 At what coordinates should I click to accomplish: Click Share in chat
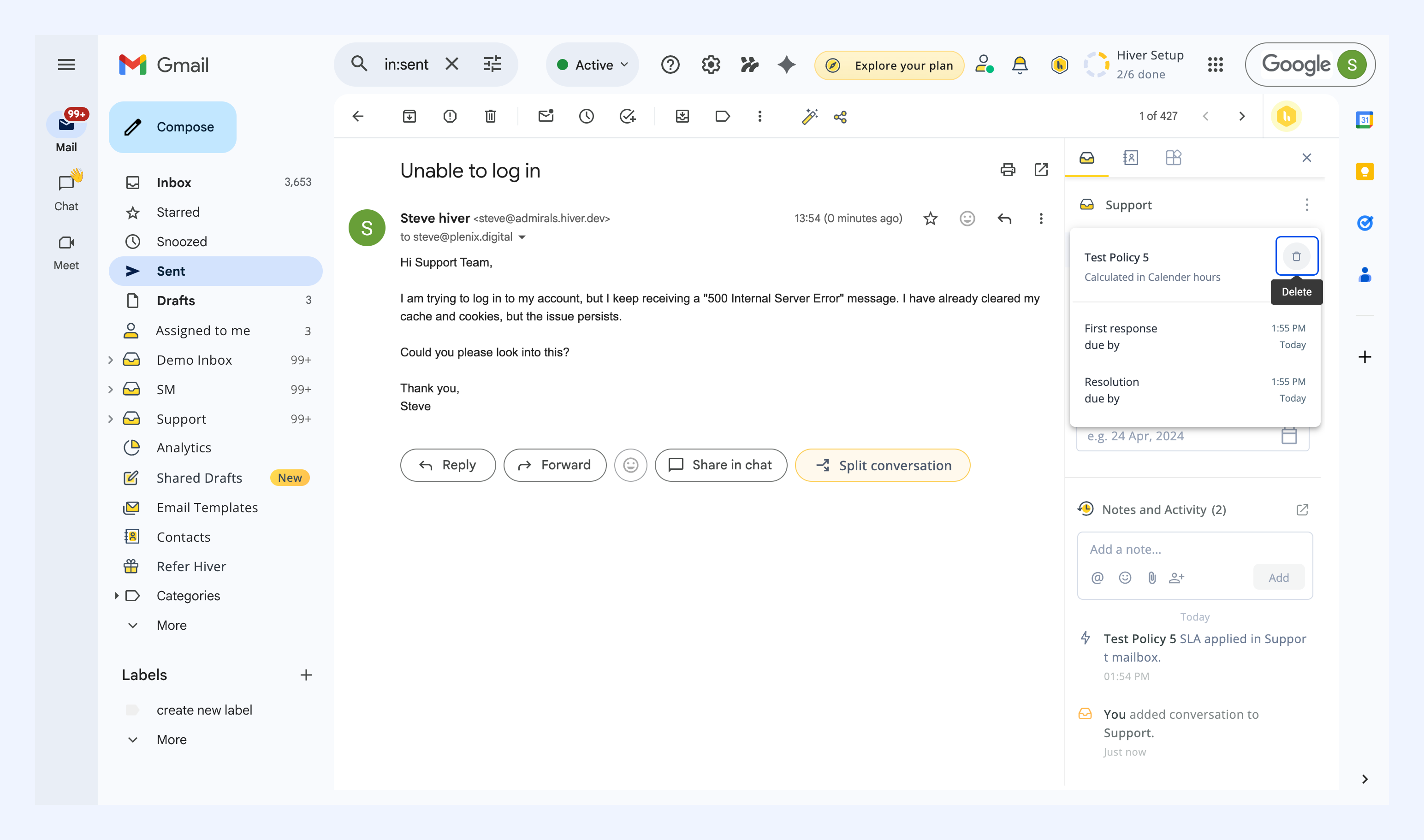click(721, 465)
